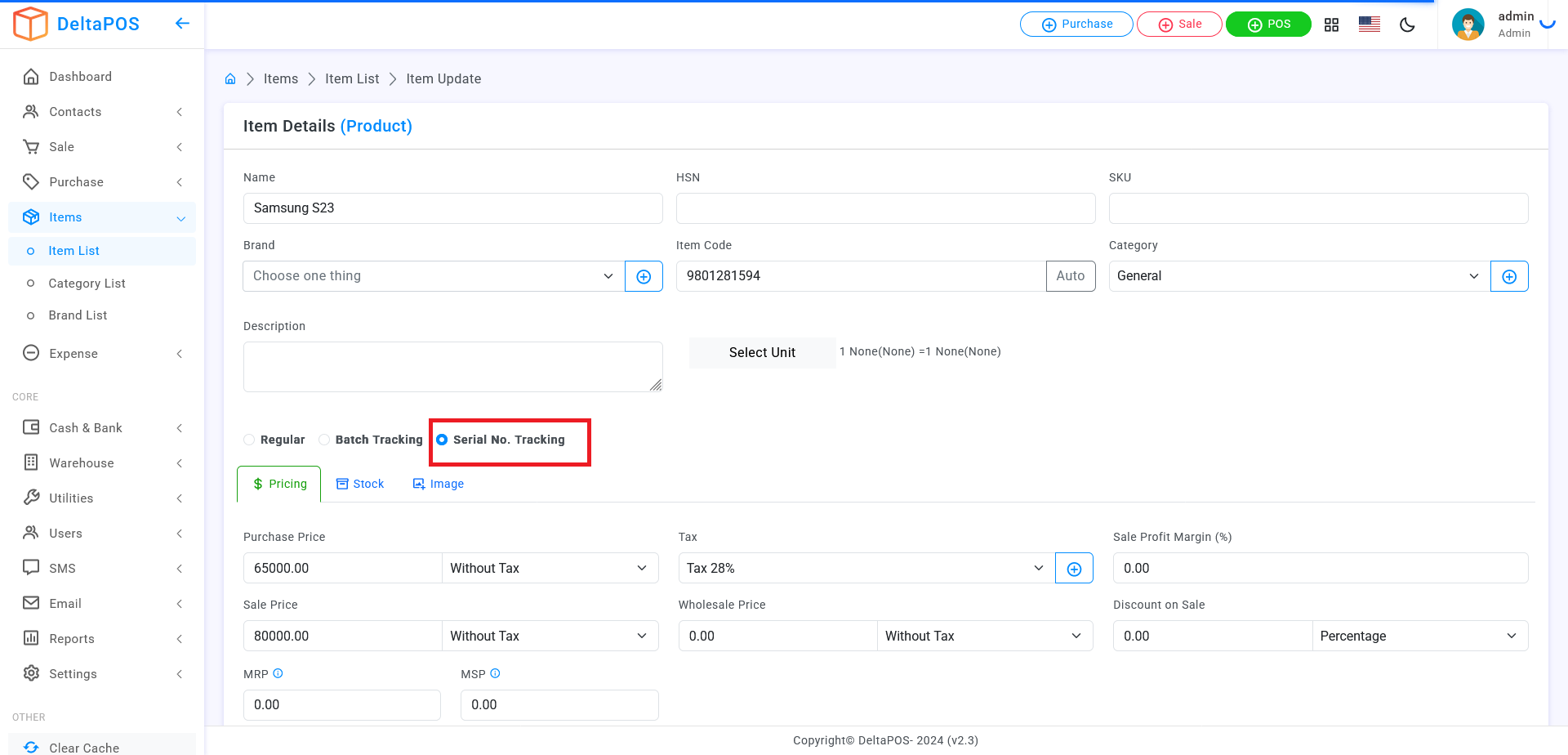Click the Users people icon
The image size is (1568, 755).
point(31,533)
